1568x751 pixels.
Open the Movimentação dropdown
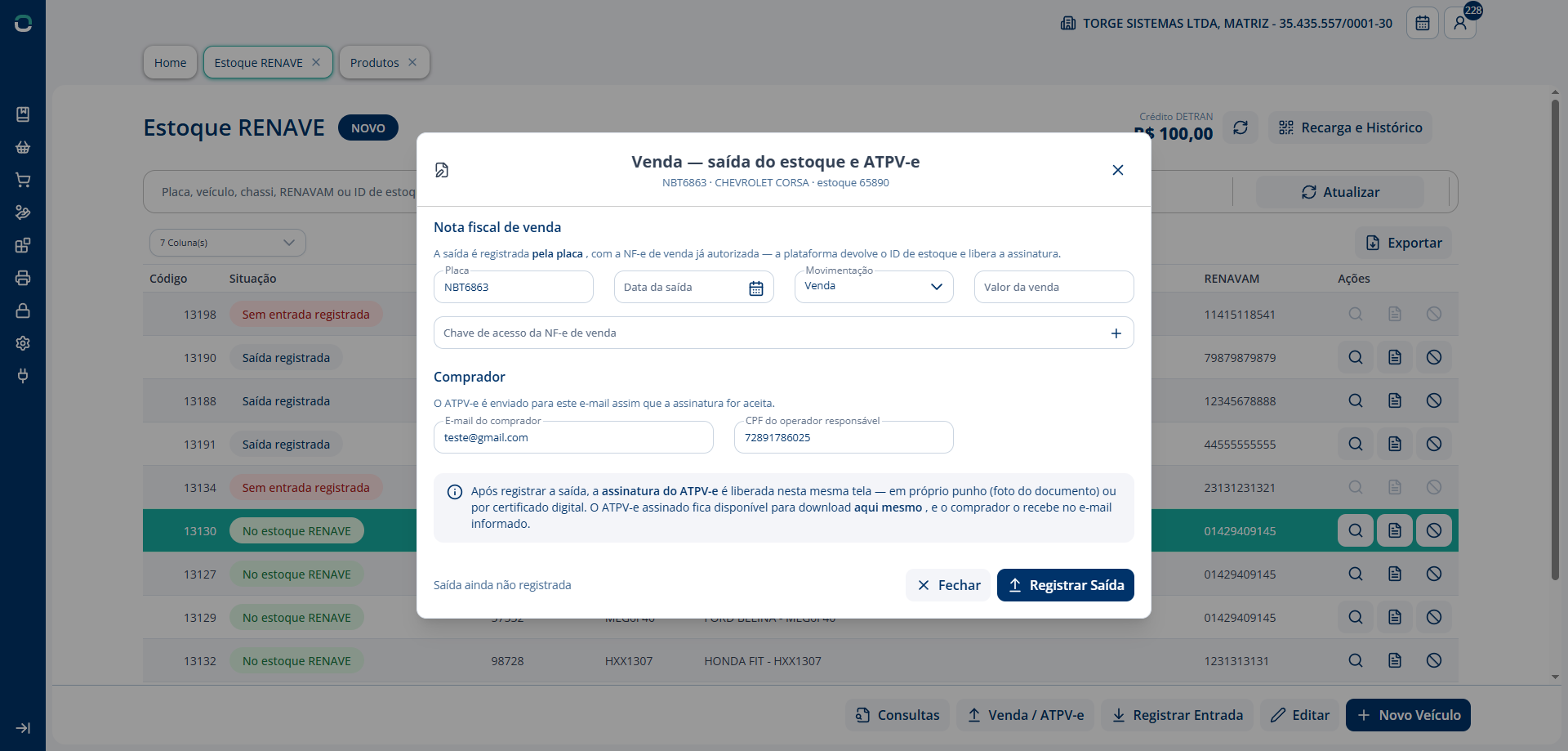(874, 287)
